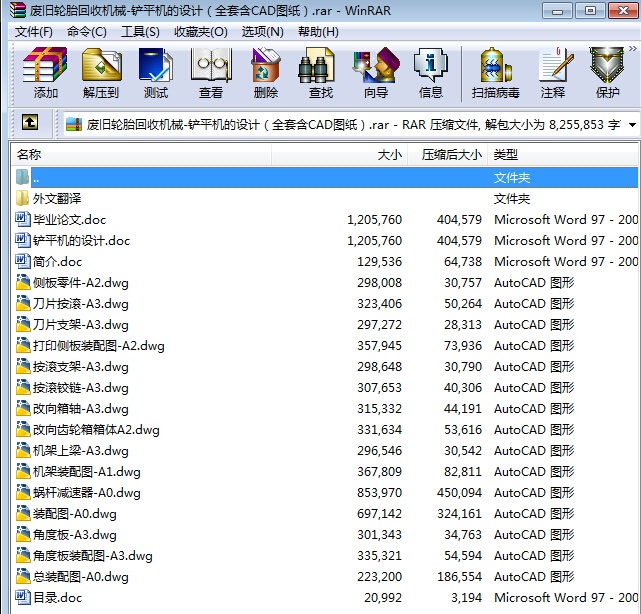Select file 按滚支架-A3.dwg
The image size is (641, 614).
[x=326, y=367]
